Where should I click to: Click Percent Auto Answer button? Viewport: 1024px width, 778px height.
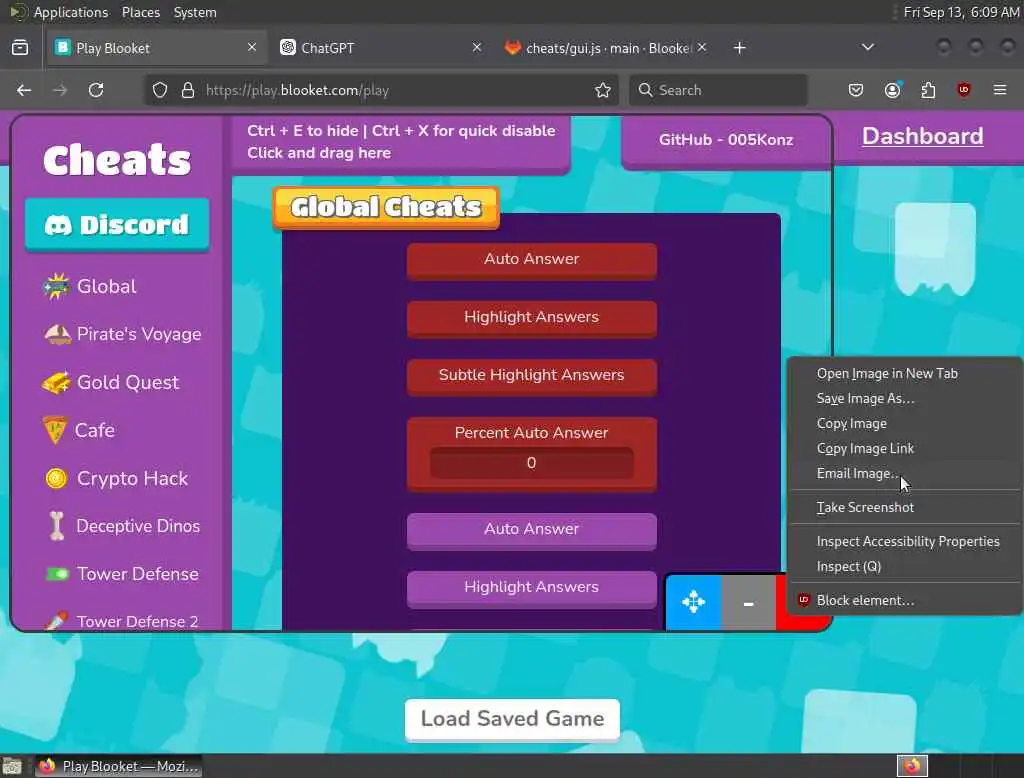point(531,432)
